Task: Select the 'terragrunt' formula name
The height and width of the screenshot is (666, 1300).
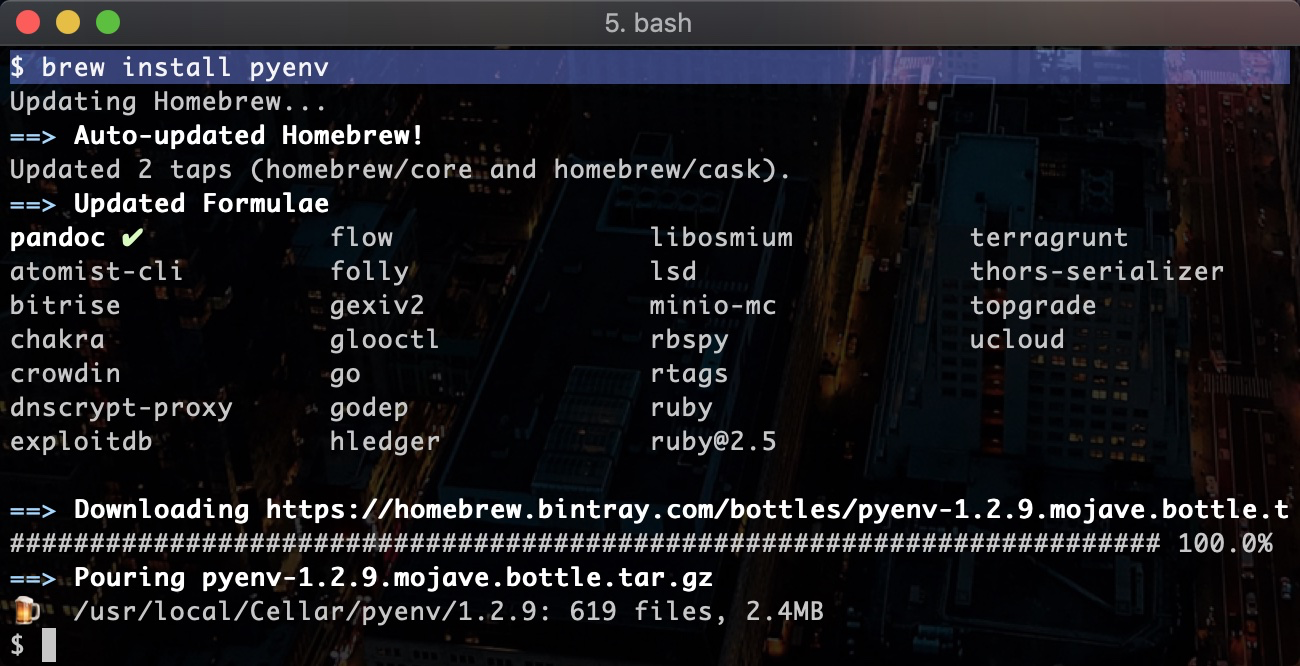Action: [x=1049, y=238]
